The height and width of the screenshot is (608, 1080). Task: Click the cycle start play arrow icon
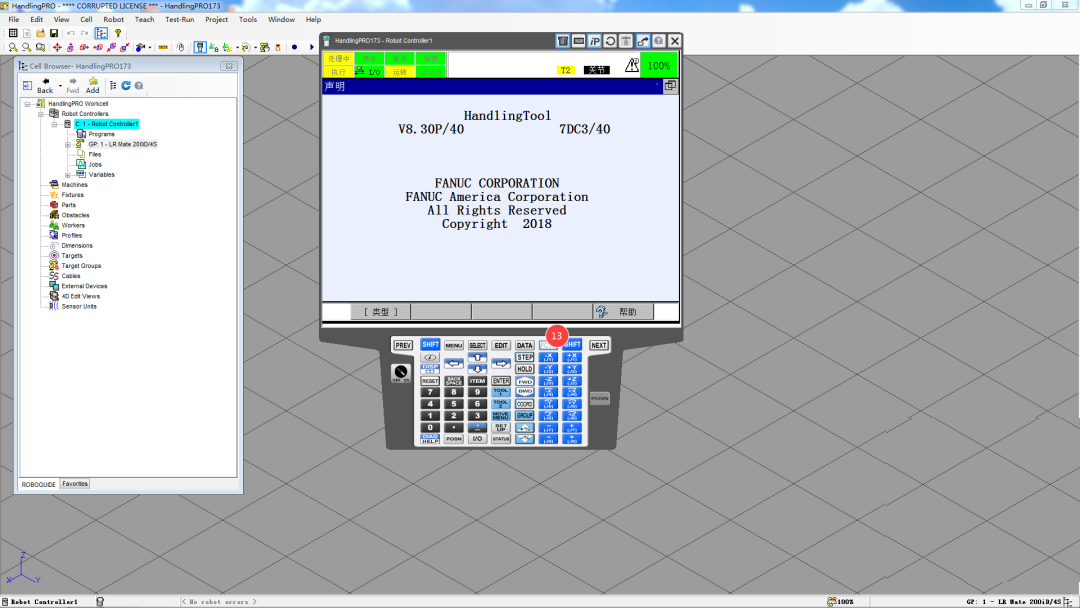pyautogui.click(x=311, y=48)
